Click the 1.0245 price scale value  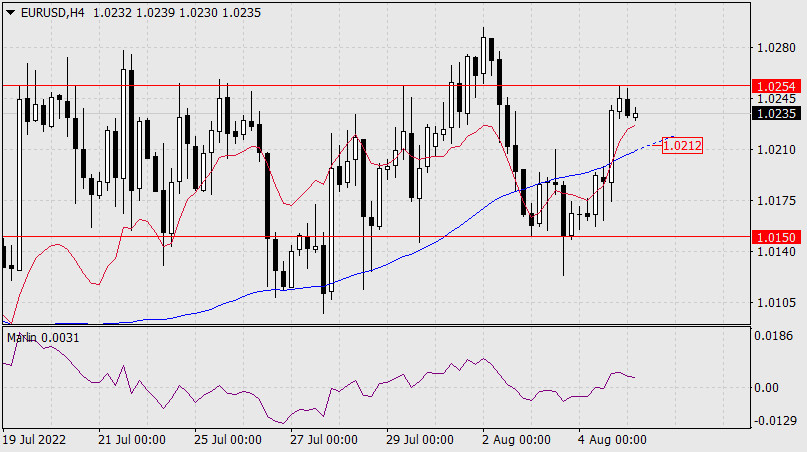click(776, 98)
